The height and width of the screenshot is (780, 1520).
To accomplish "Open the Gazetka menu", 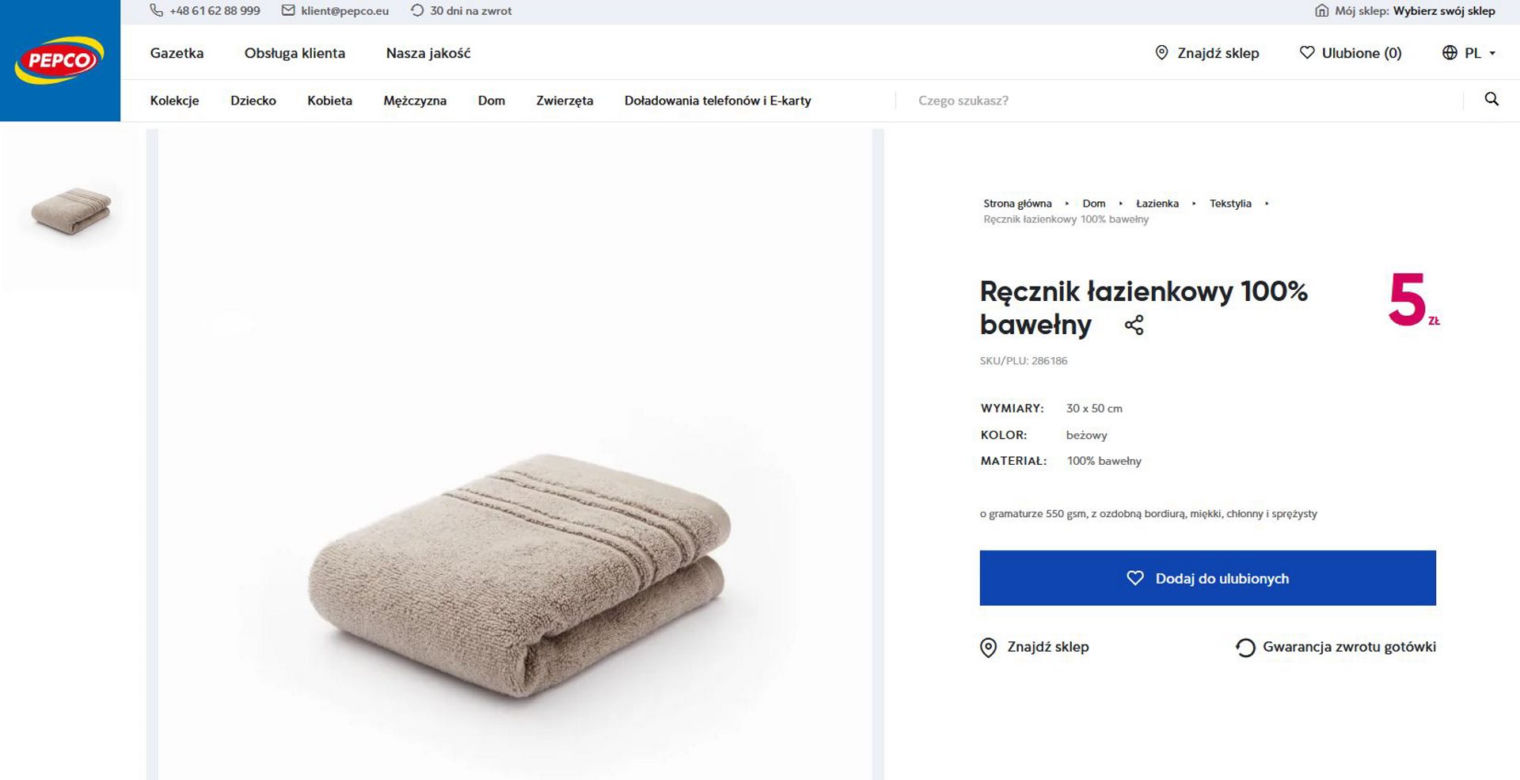I will point(177,53).
